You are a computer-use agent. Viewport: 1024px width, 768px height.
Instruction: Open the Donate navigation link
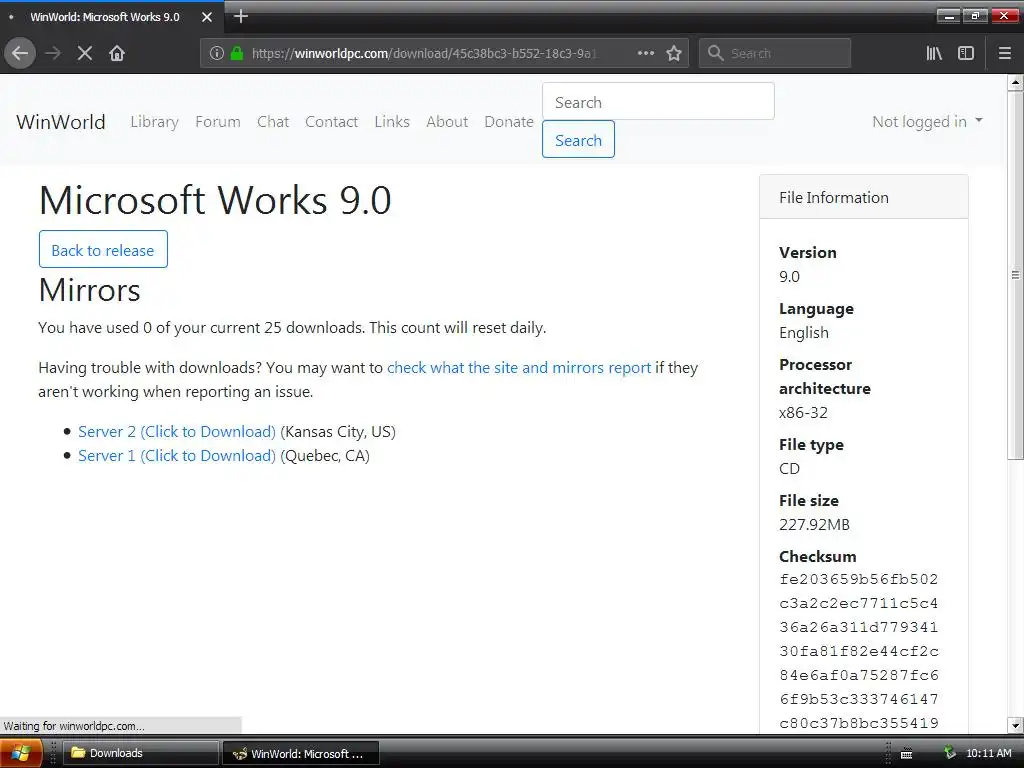tap(509, 121)
